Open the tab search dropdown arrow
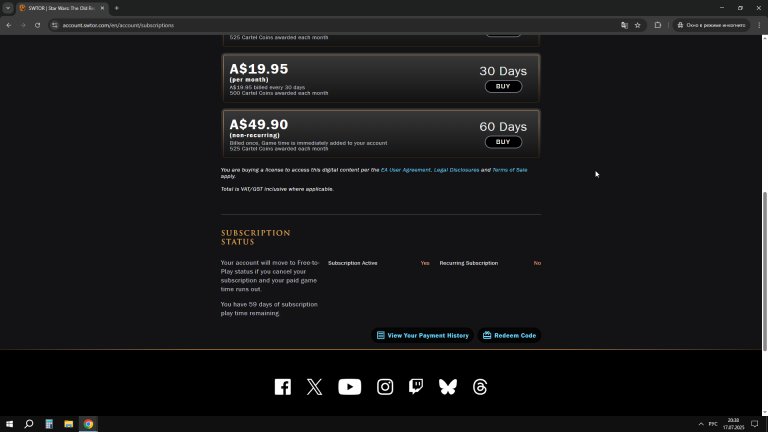 [8, 8]
